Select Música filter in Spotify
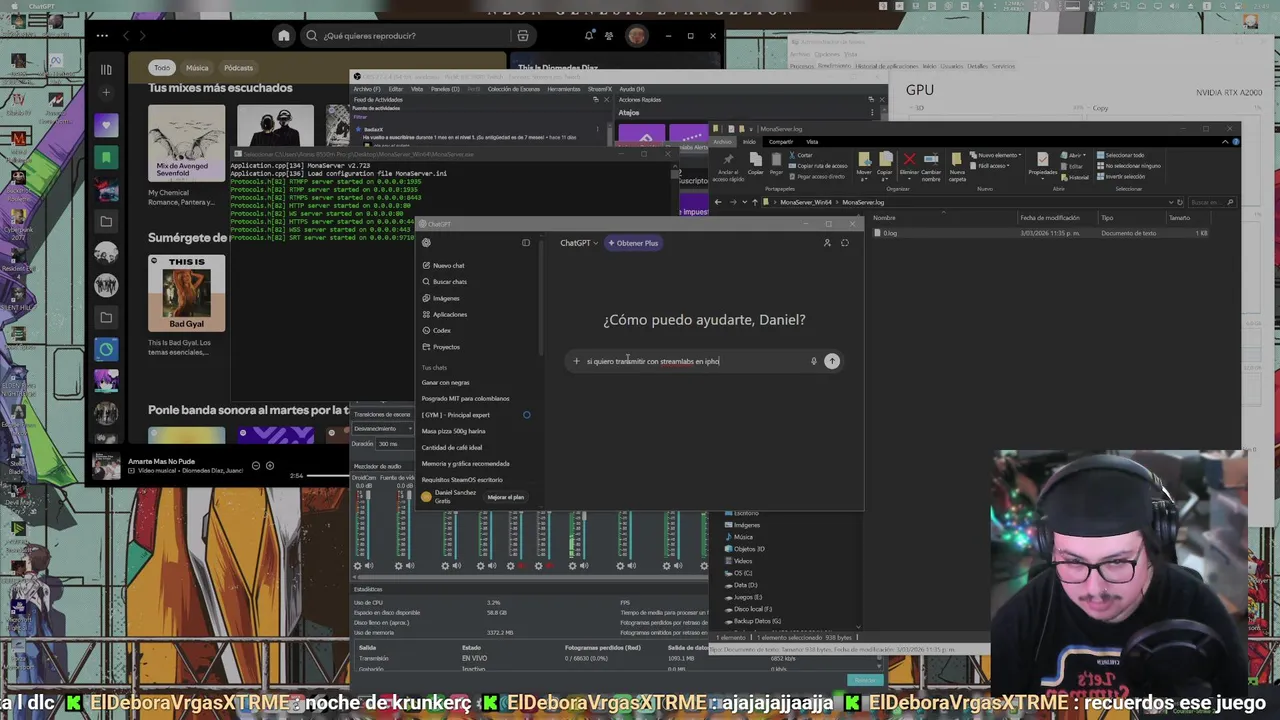The width and height of the screenshot is (1280, 720). click(x=197, y=68)
